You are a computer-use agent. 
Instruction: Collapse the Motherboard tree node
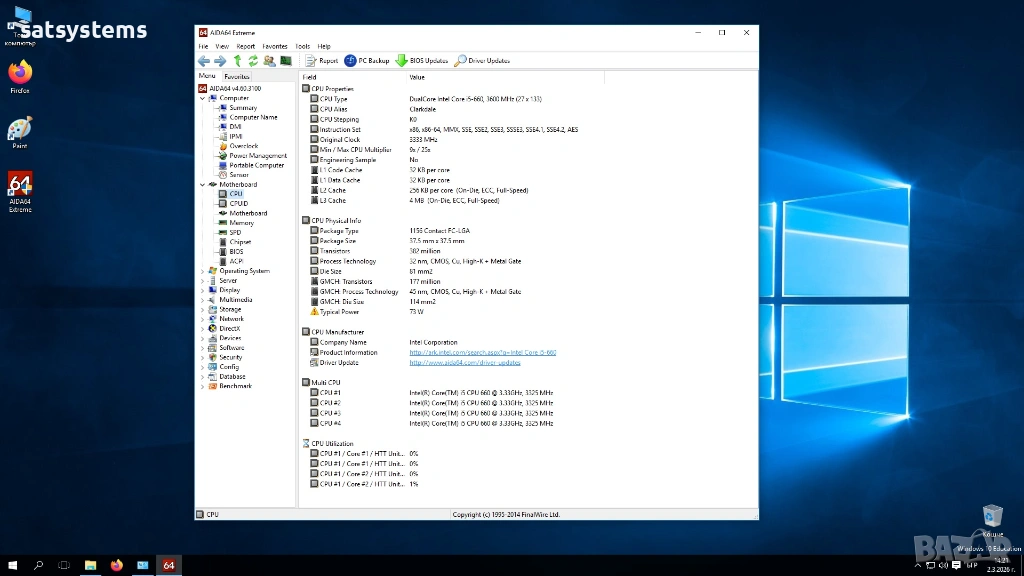(202, 185)
